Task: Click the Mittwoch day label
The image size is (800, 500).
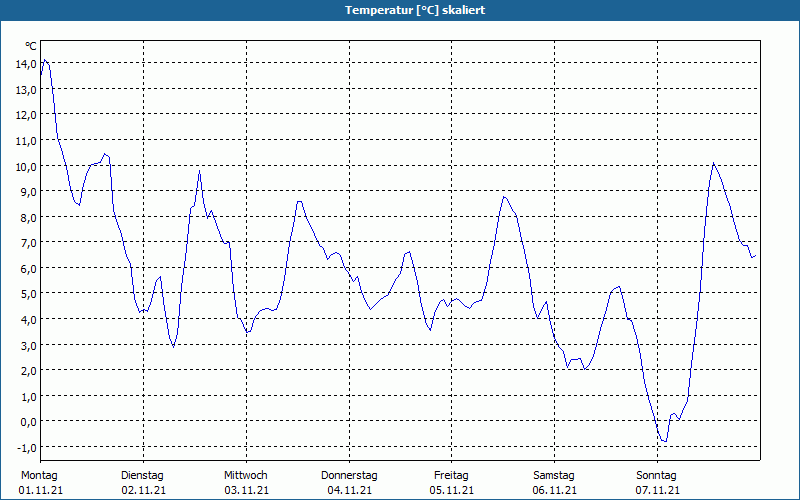Action: point(246,476)
